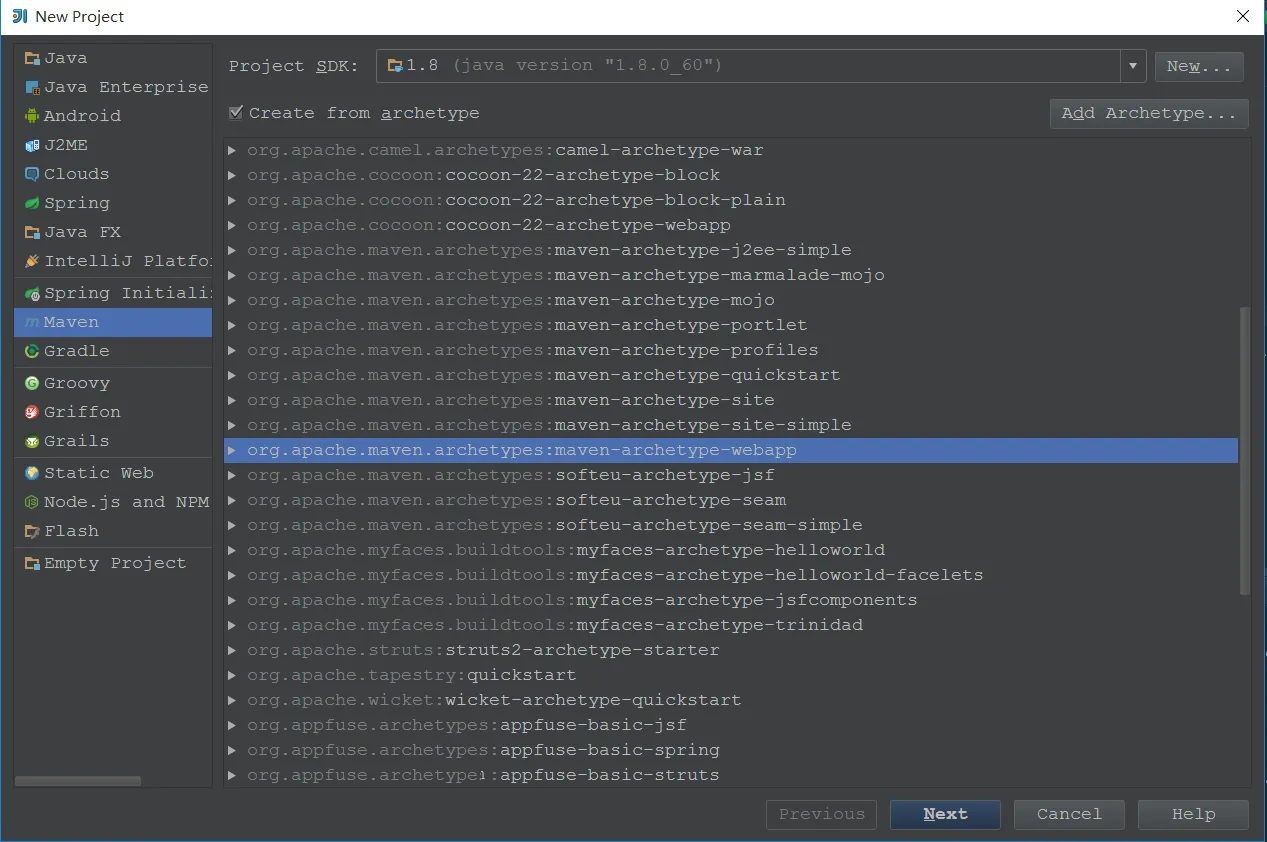
Task: Click the Add Archetype... button
Action: (1149, 113)
